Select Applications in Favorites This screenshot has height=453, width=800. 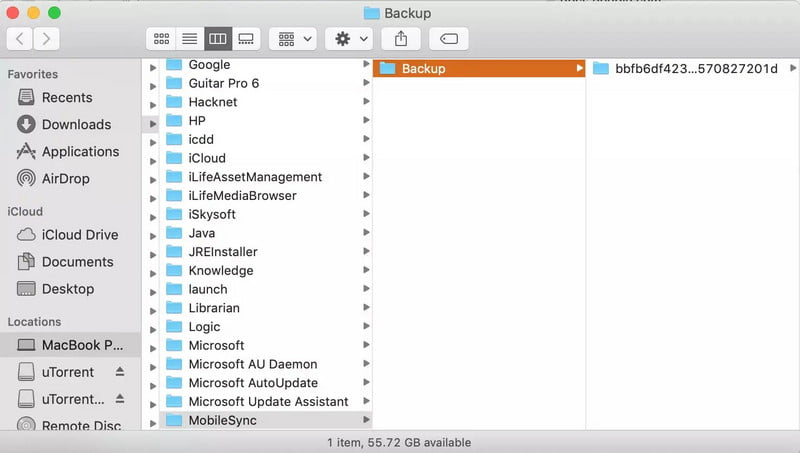coord(80,151)
